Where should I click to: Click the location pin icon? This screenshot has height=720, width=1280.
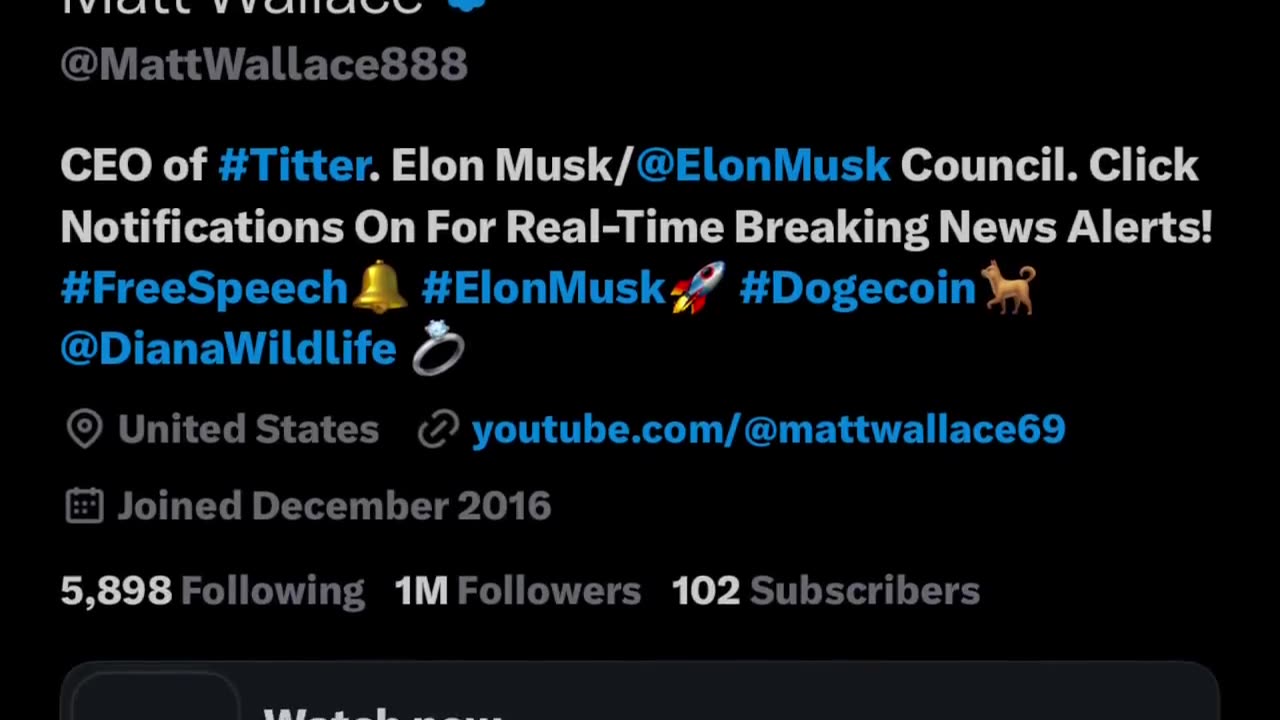coord(84,429)
